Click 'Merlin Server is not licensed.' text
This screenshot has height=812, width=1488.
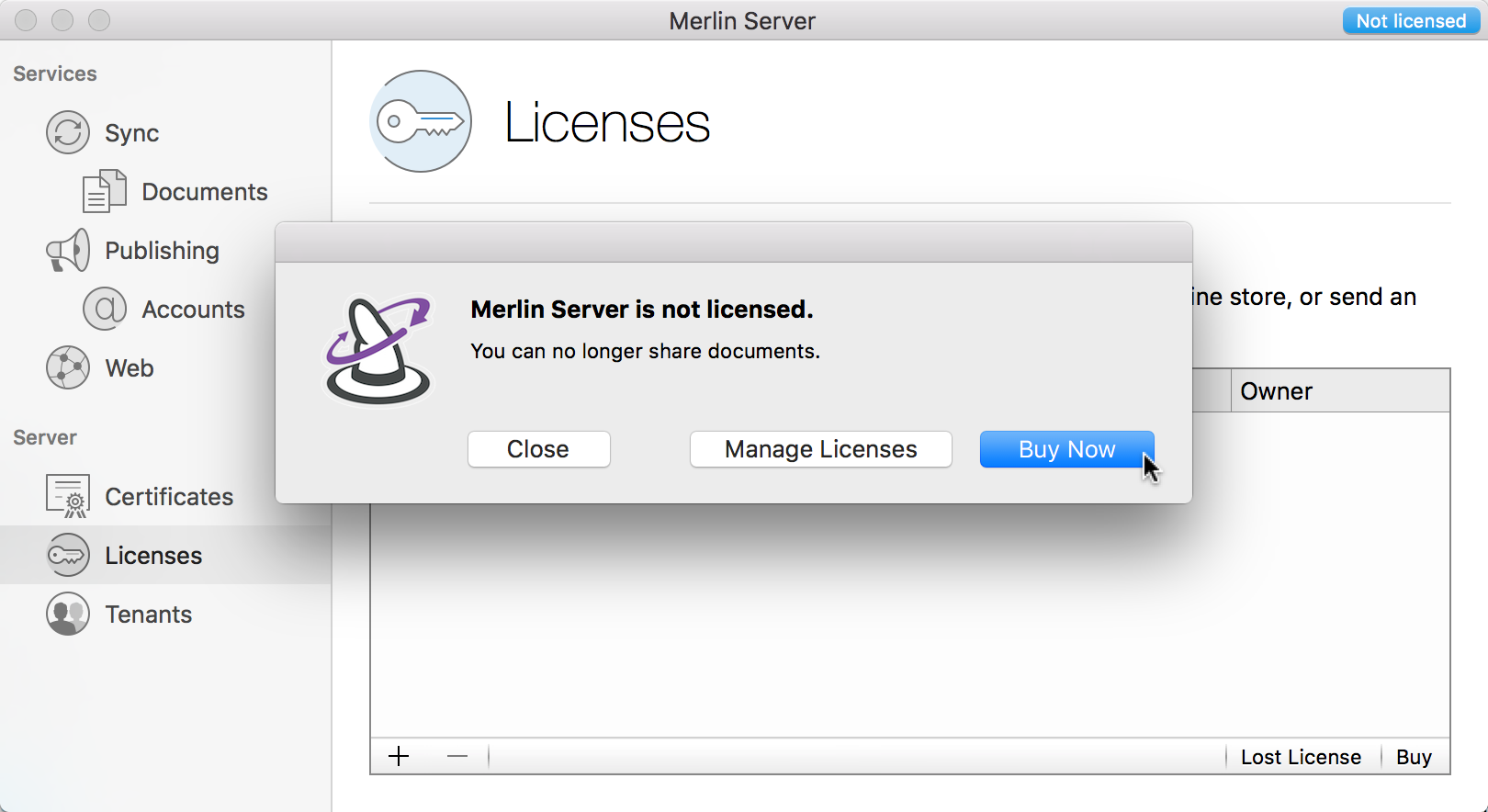tap(642, 310)
